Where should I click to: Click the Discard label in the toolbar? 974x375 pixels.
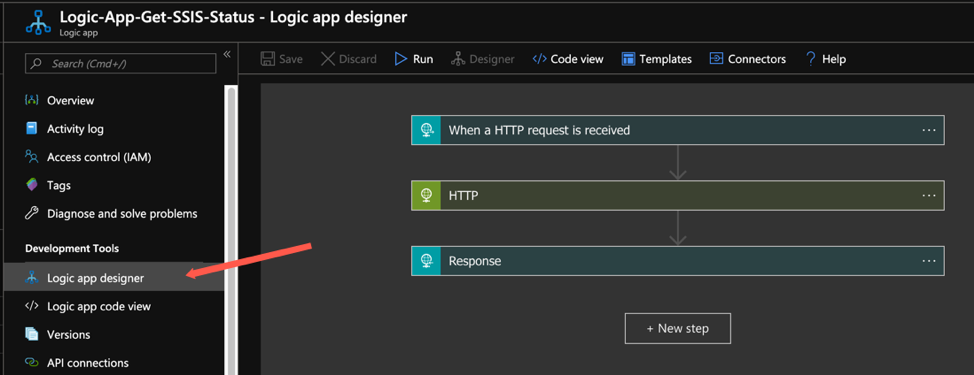coord(358,59)
